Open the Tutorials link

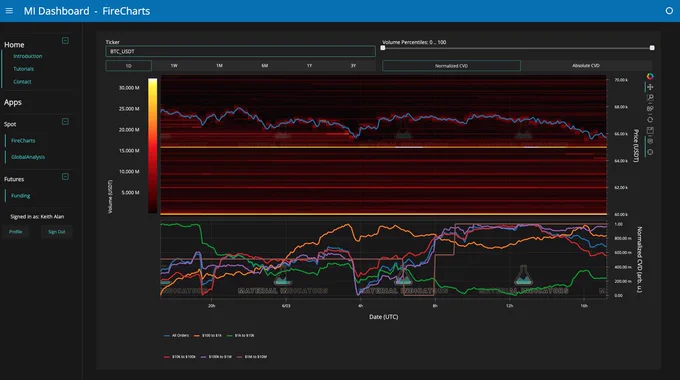tap(23, 69)
